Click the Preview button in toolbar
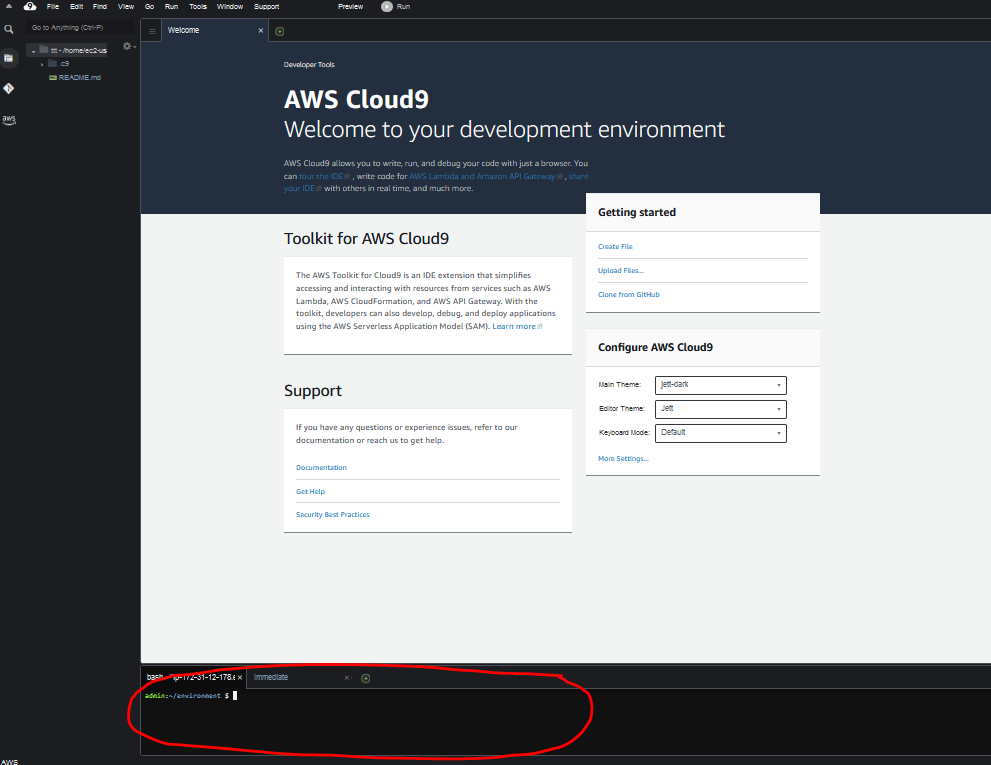 [x=350, y=6]
